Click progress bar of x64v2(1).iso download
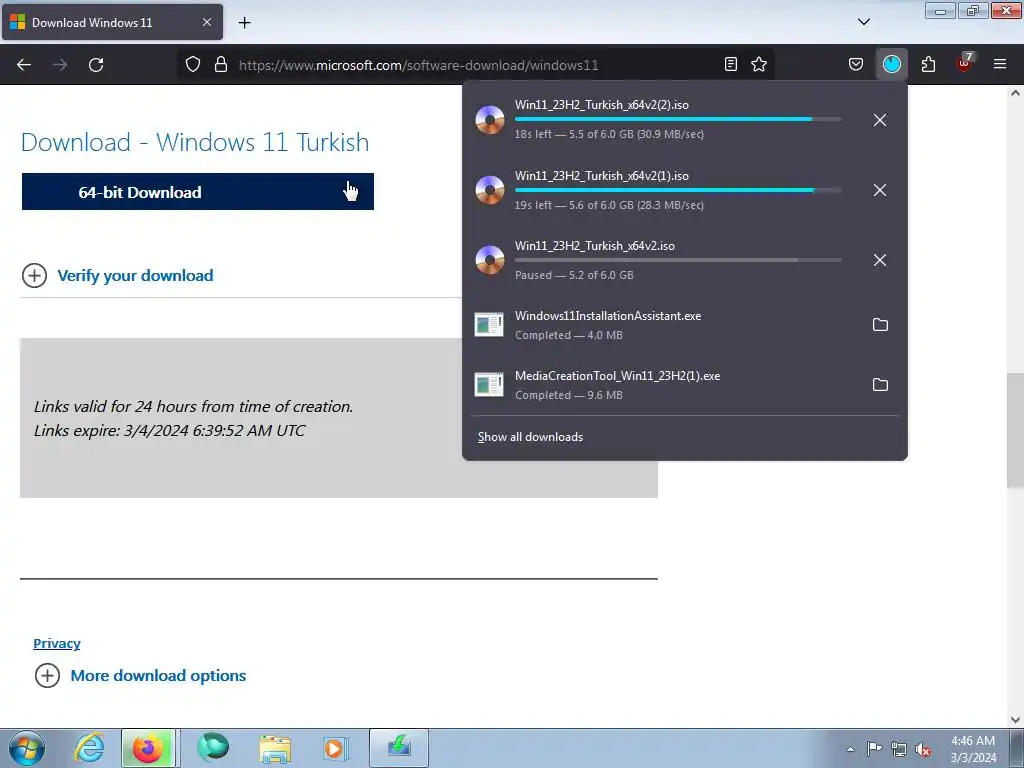 [x=678, y=190]
